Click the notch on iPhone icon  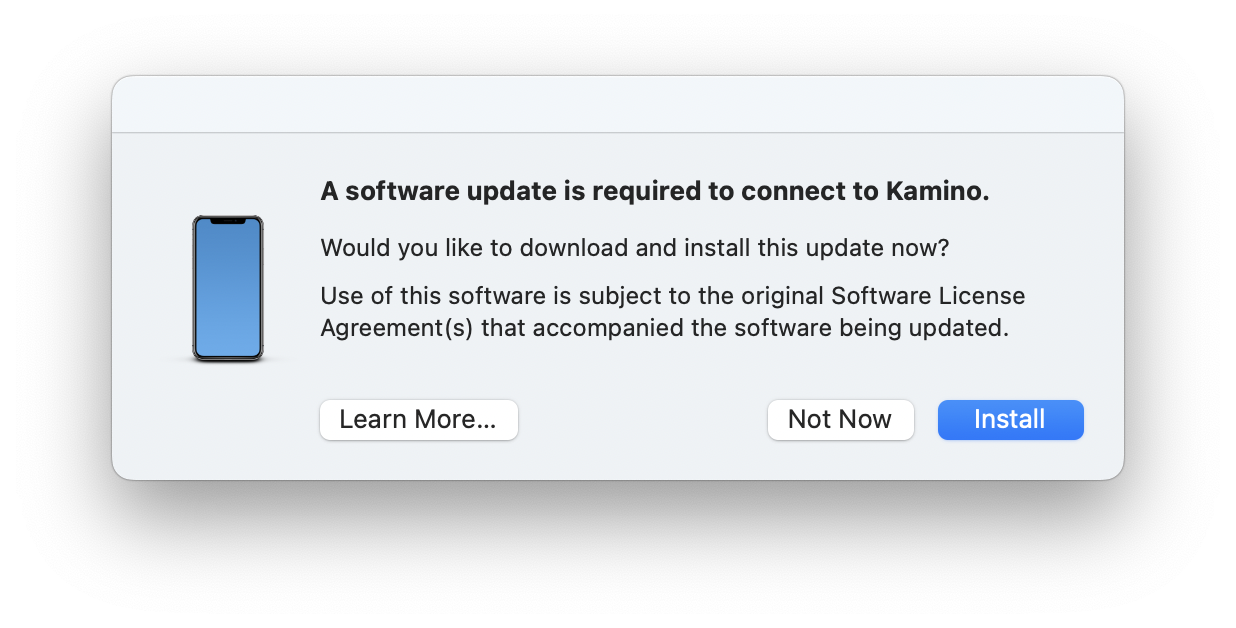click(x=228, y=221)
